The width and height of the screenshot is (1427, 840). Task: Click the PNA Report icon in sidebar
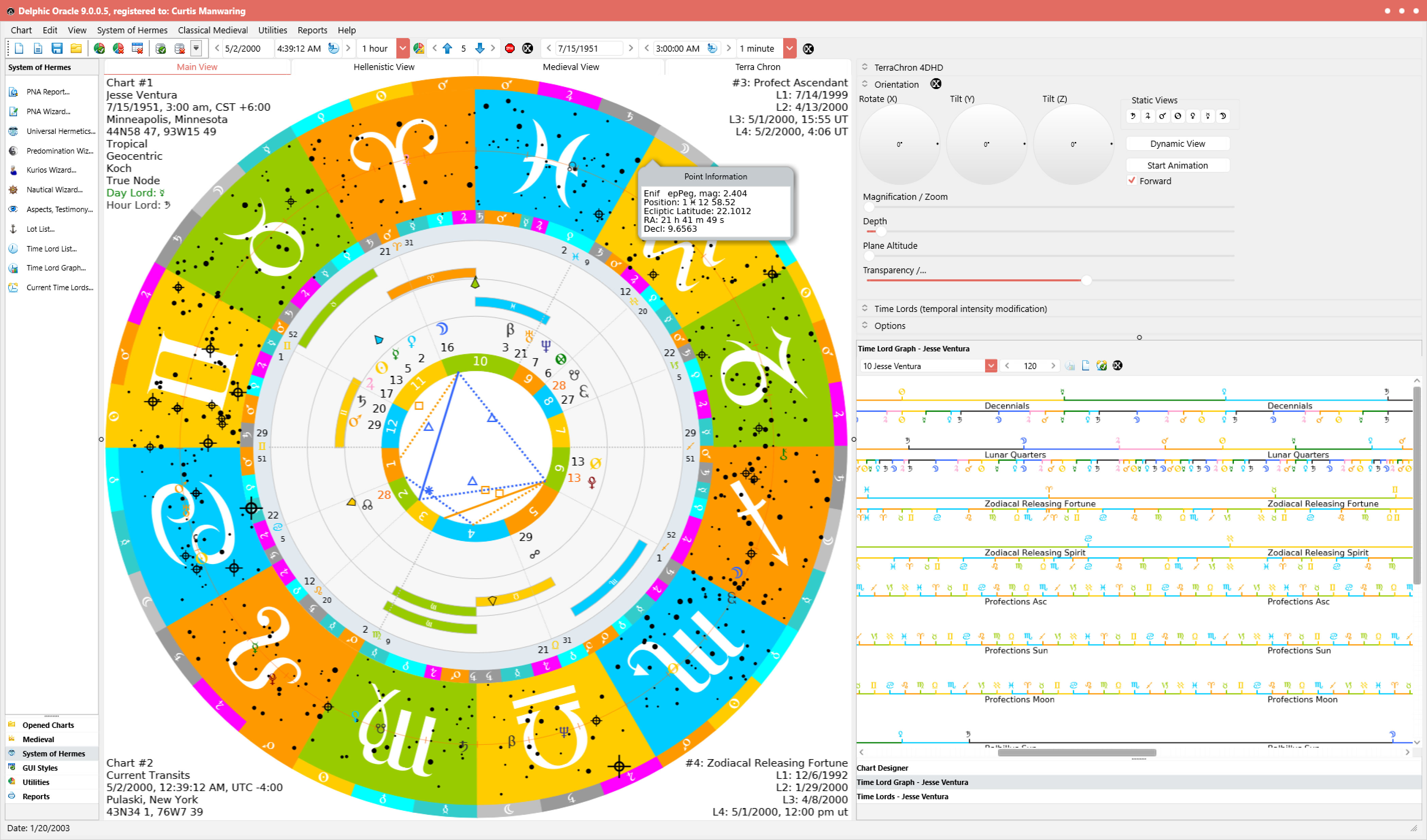tap(14, 91)
